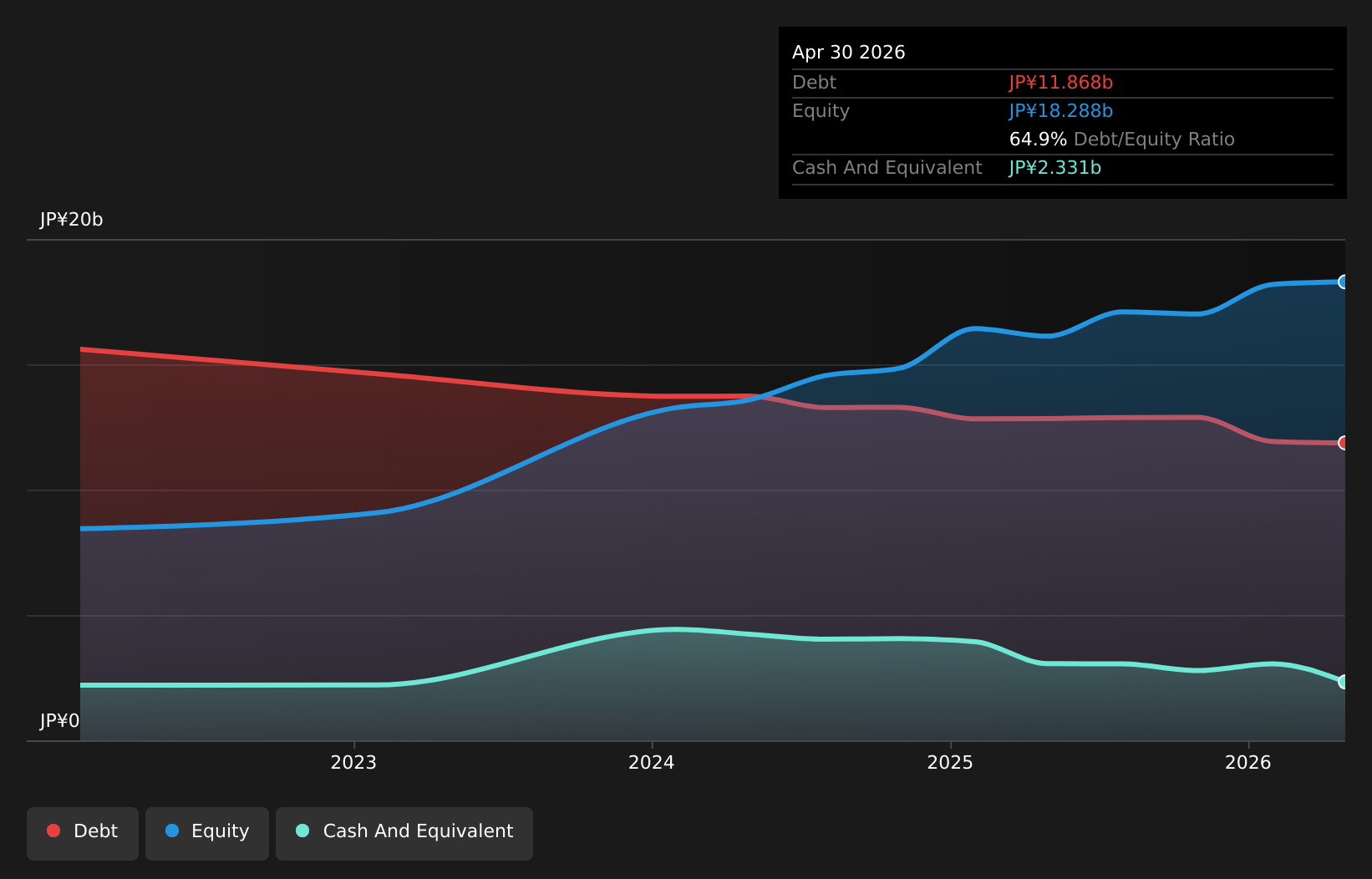Click the red Debt legend dot
This screenshot has width=1372, height=879.
(x=53, y=831)
